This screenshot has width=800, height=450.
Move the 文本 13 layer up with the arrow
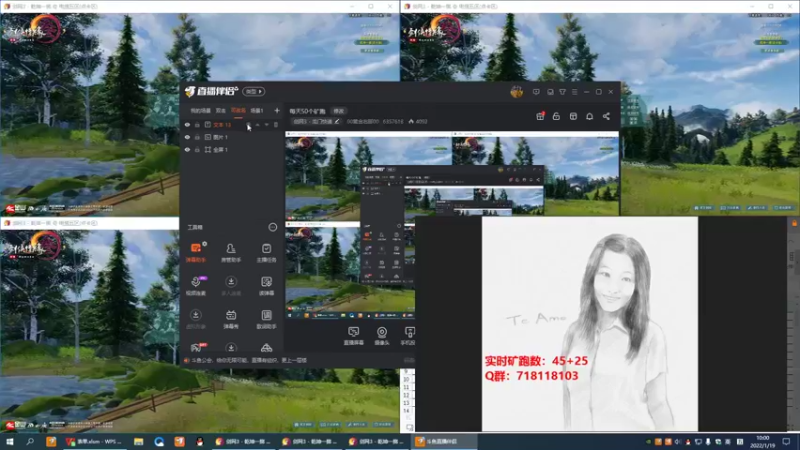click(258, 124)
